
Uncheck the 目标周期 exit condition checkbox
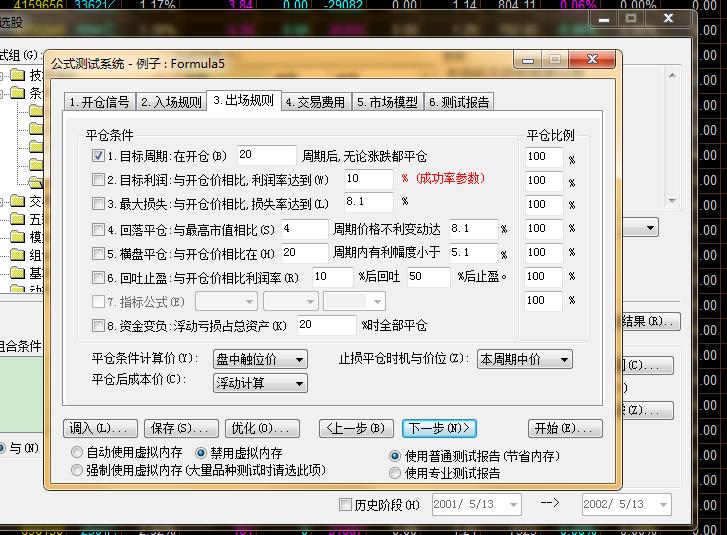click(98, 156)
